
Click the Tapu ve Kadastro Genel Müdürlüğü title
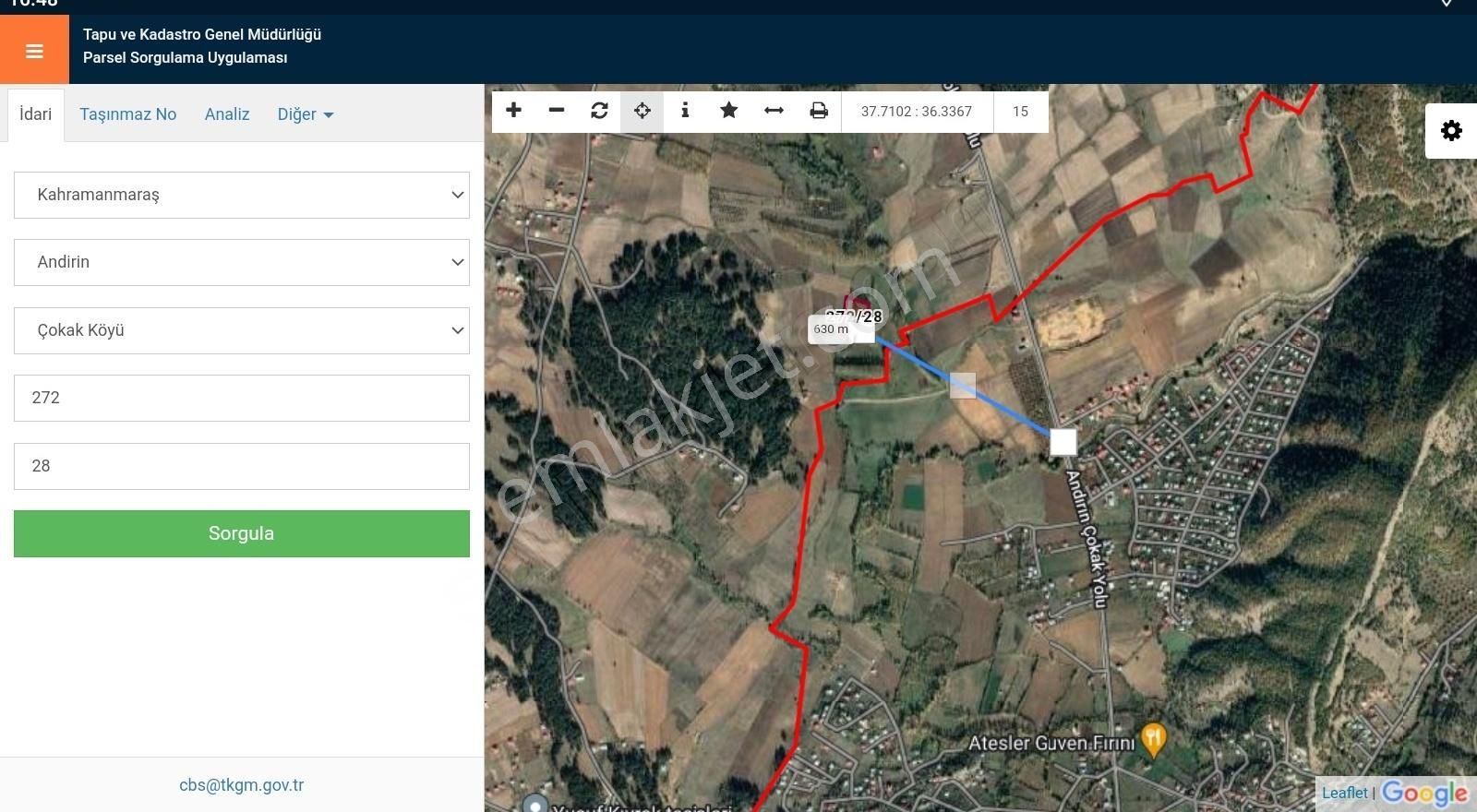[202, 35]
